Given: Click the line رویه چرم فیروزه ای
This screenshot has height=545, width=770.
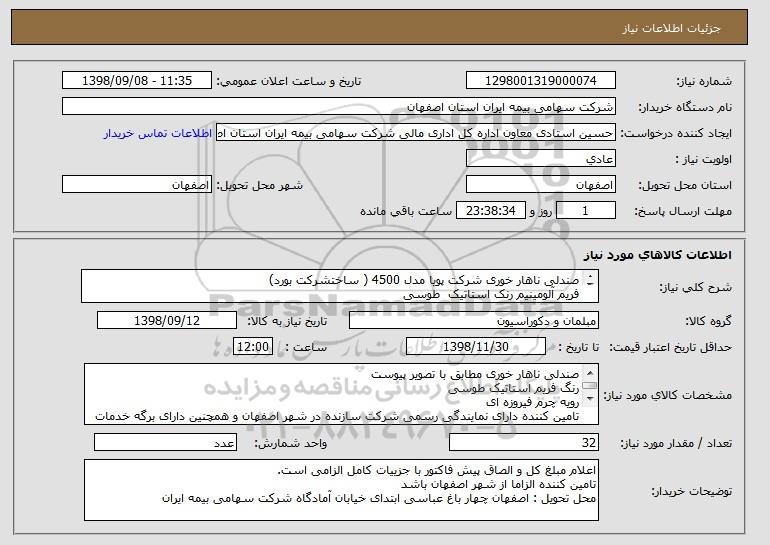Looking at the screenshot, I should coord(532,402).
